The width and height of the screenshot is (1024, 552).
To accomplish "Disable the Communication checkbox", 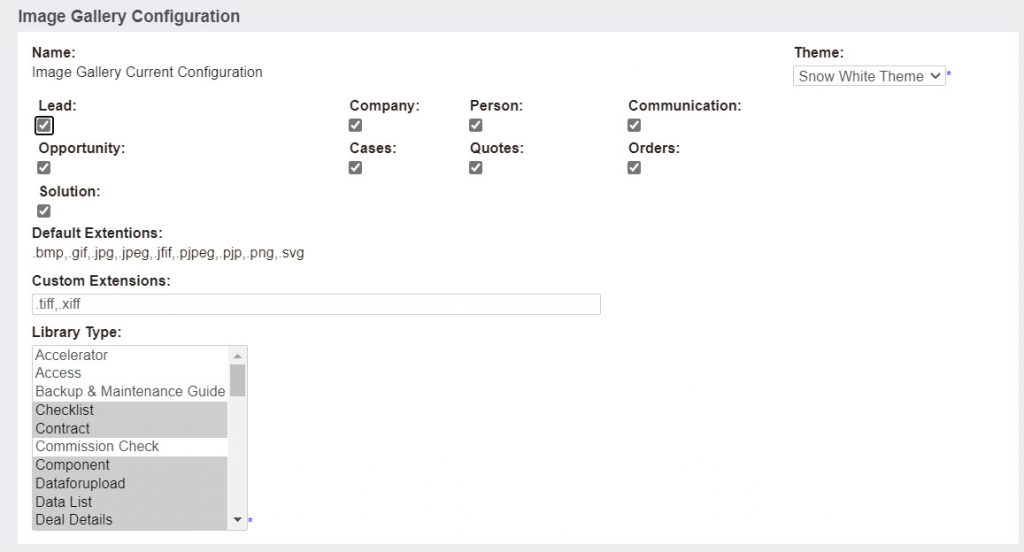I will 634,126.
